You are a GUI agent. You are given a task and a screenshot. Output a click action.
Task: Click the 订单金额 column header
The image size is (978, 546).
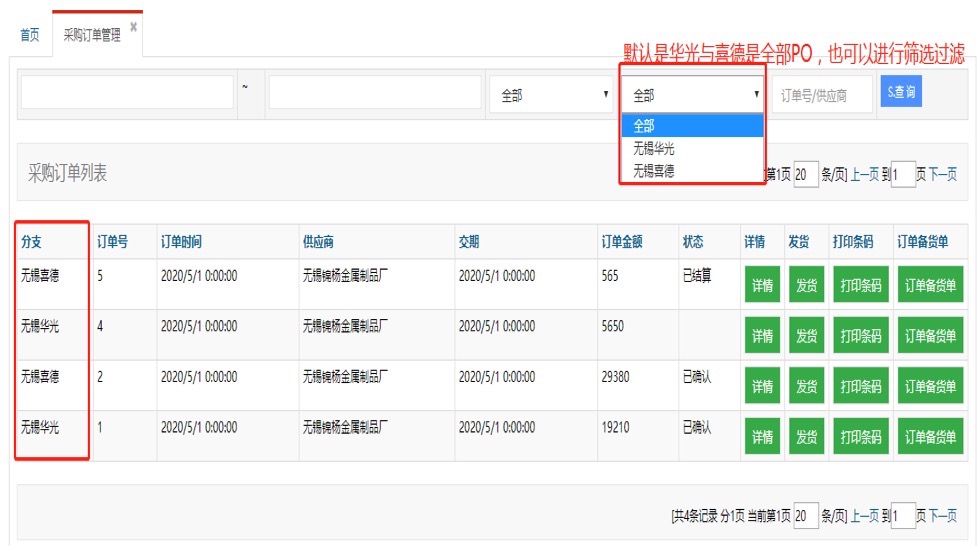tap(622, 242)
